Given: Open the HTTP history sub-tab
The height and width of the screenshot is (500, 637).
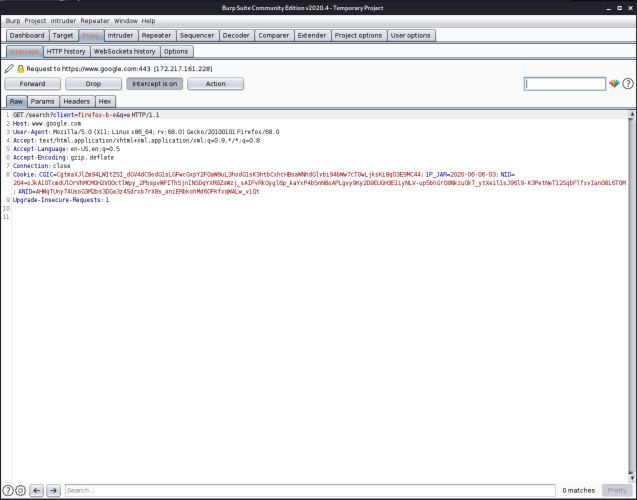Looking at the screenshot, I should [x=66, y=52].
